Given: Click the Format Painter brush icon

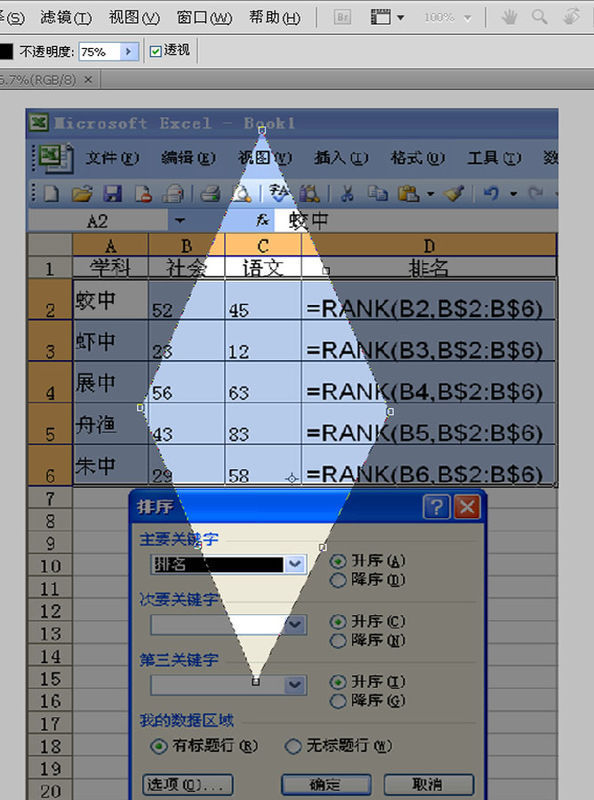Looking at the screenshot, I should tap(453, 194).
